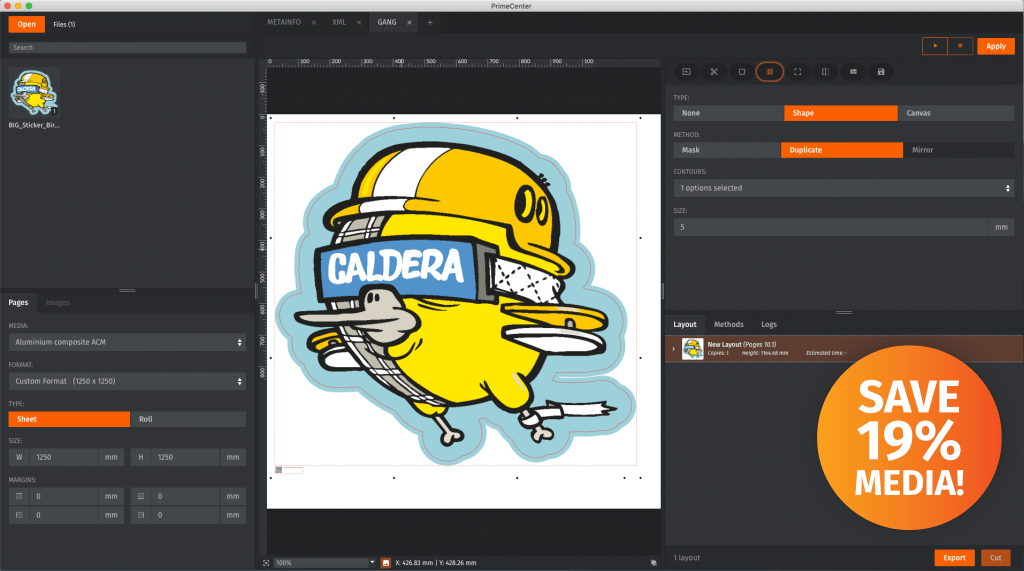This screenshot has height=571, width=1024.
Task: Open the Media dropdown showing Aluminium composite ACM
Action: pyautogui.click(x=127, y=342)
